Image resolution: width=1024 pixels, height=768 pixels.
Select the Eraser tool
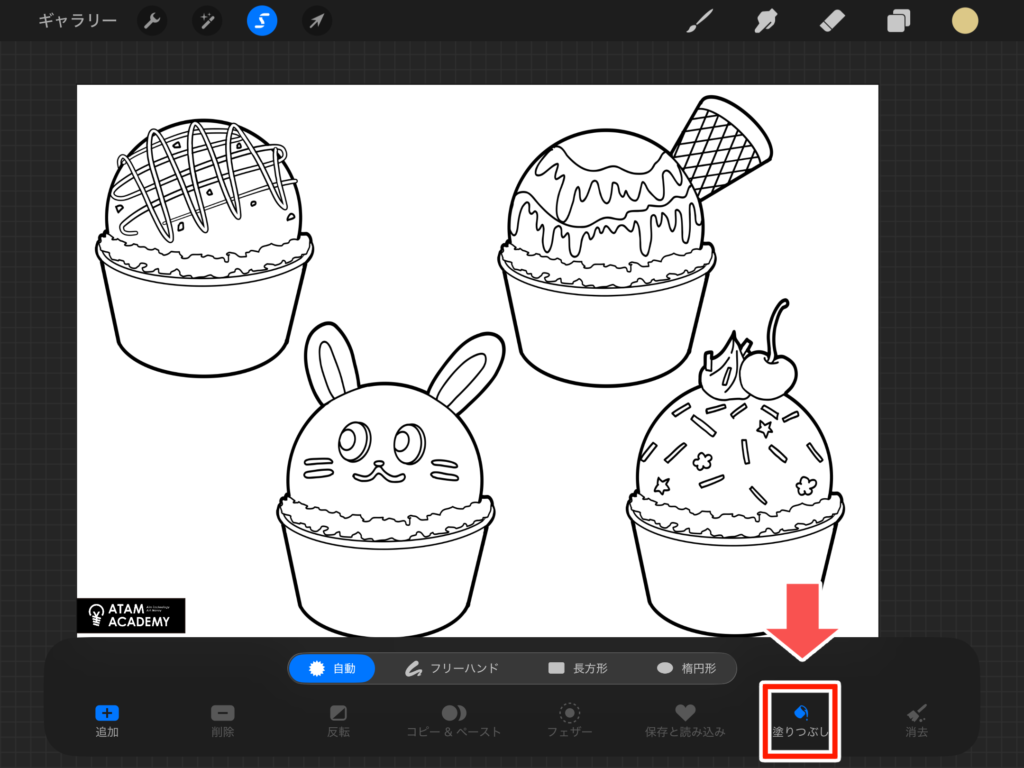tap(832, 21)
